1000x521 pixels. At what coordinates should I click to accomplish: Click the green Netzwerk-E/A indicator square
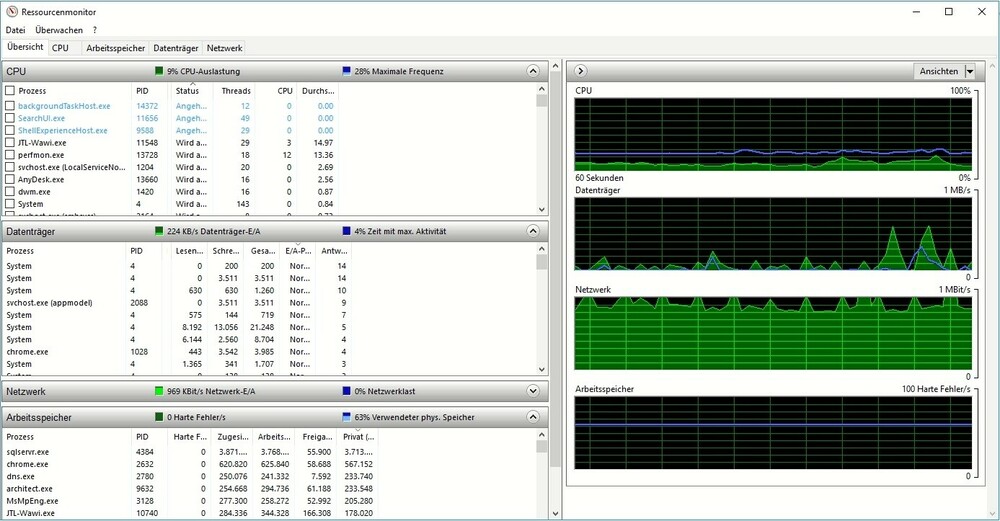pyautogui.click(x=159, y=391)
